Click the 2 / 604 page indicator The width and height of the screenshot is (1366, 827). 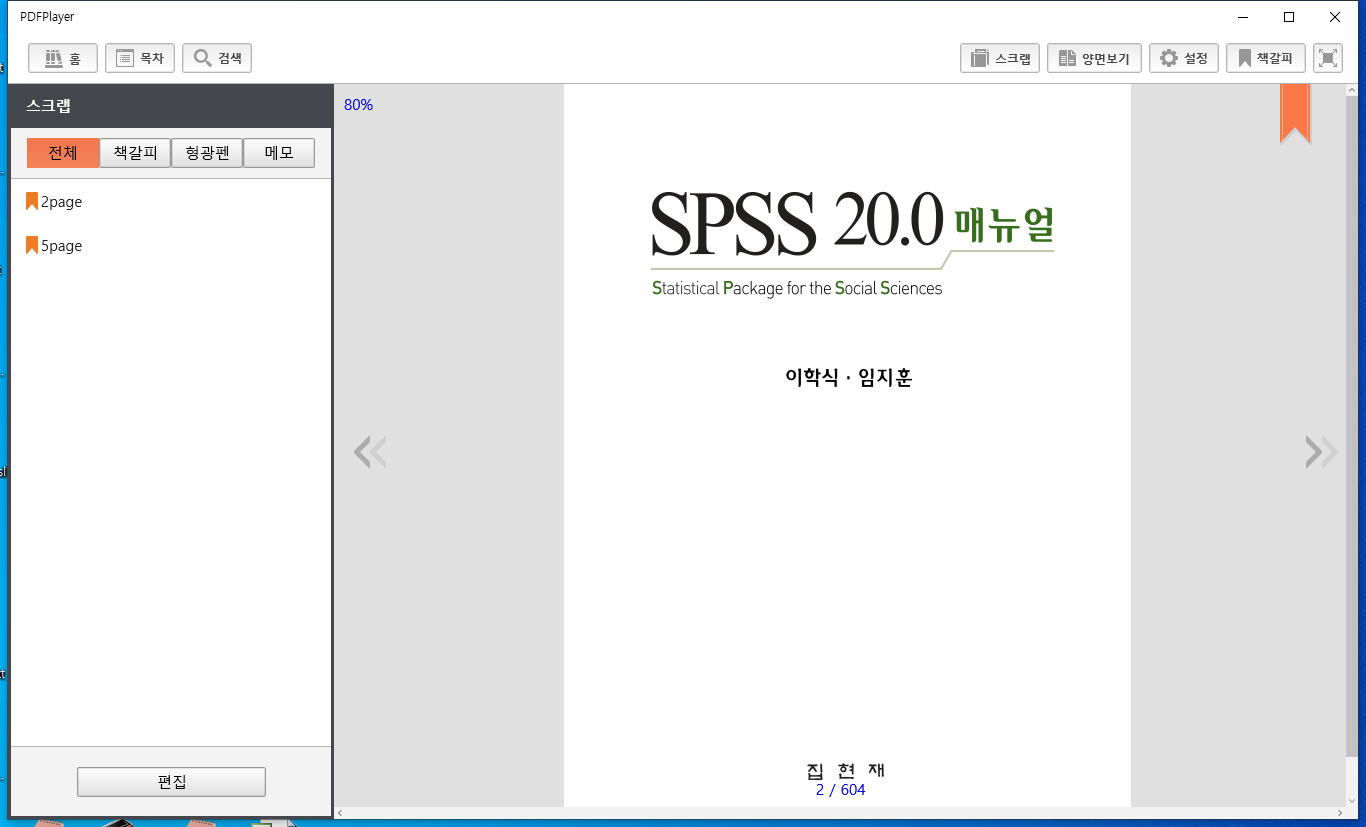click(840, 790)
